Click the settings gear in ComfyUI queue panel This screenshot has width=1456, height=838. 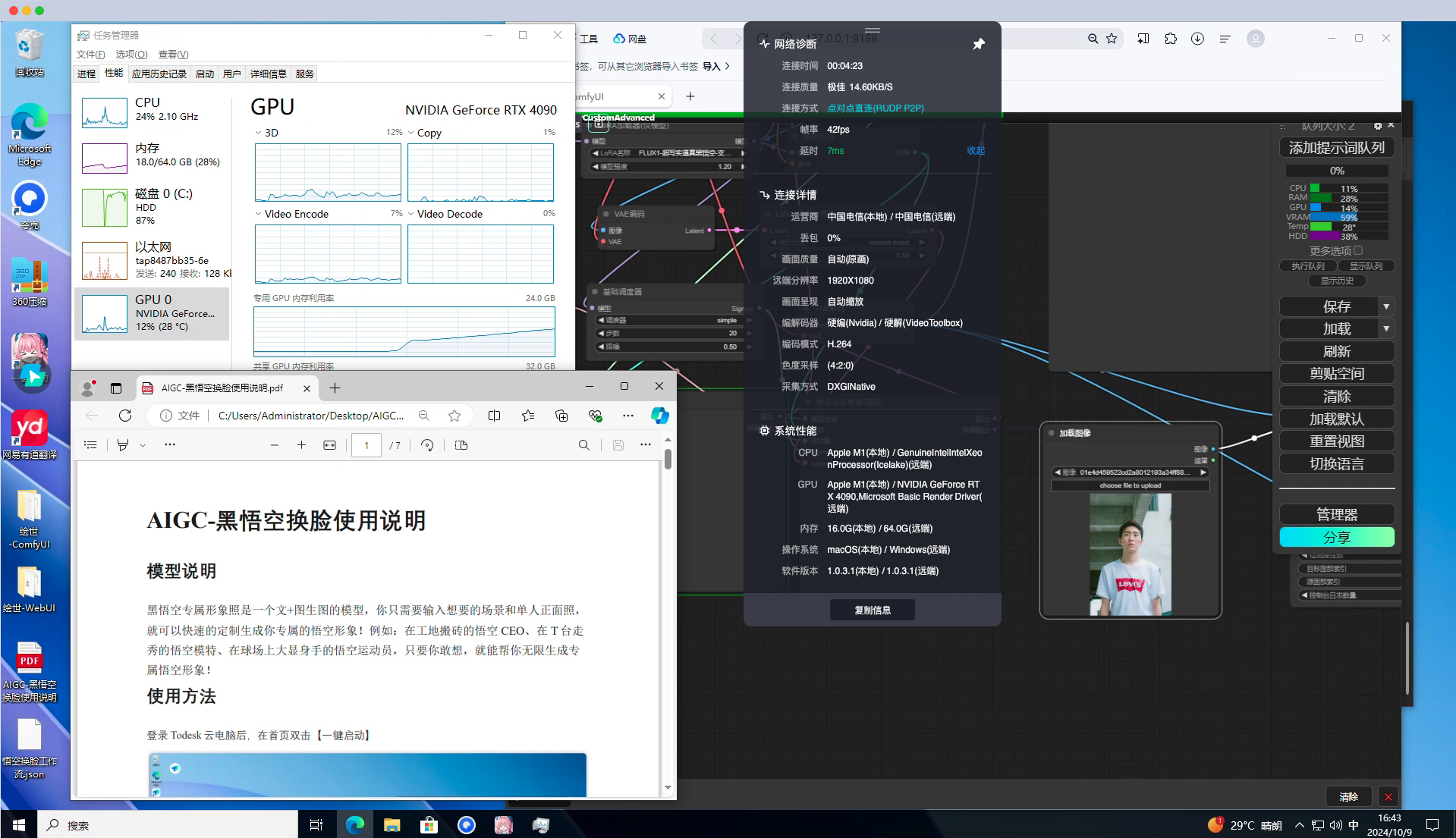(x=1378, y=126)
